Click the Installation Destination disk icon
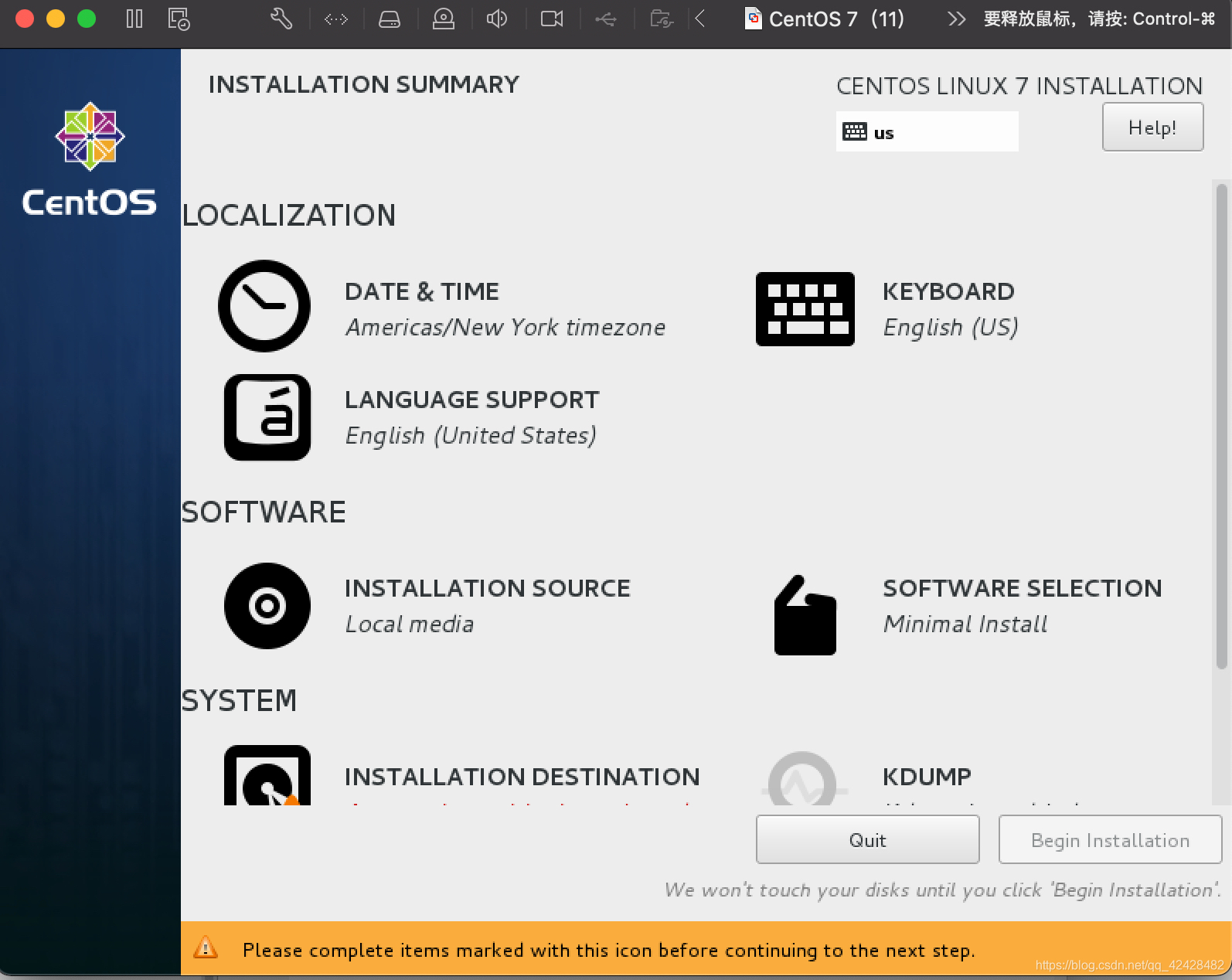This screenshot has width=1232, height=980. [x=267, y=775]
